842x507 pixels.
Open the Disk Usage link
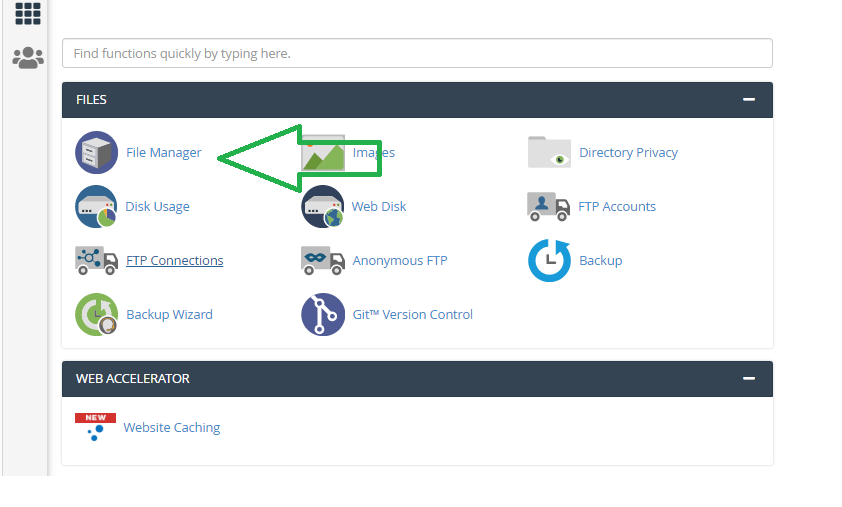pyautogui.click(x=157, y=207)
